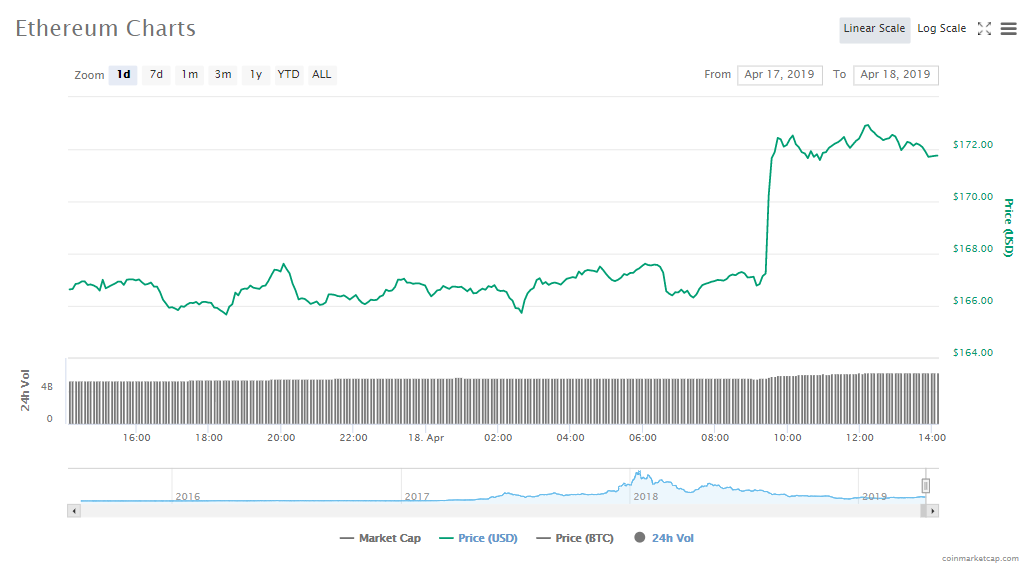This screenshot has height=578, width=1032.
Task: Toggle fullscreen chart view icon
Action: point(984,29)
